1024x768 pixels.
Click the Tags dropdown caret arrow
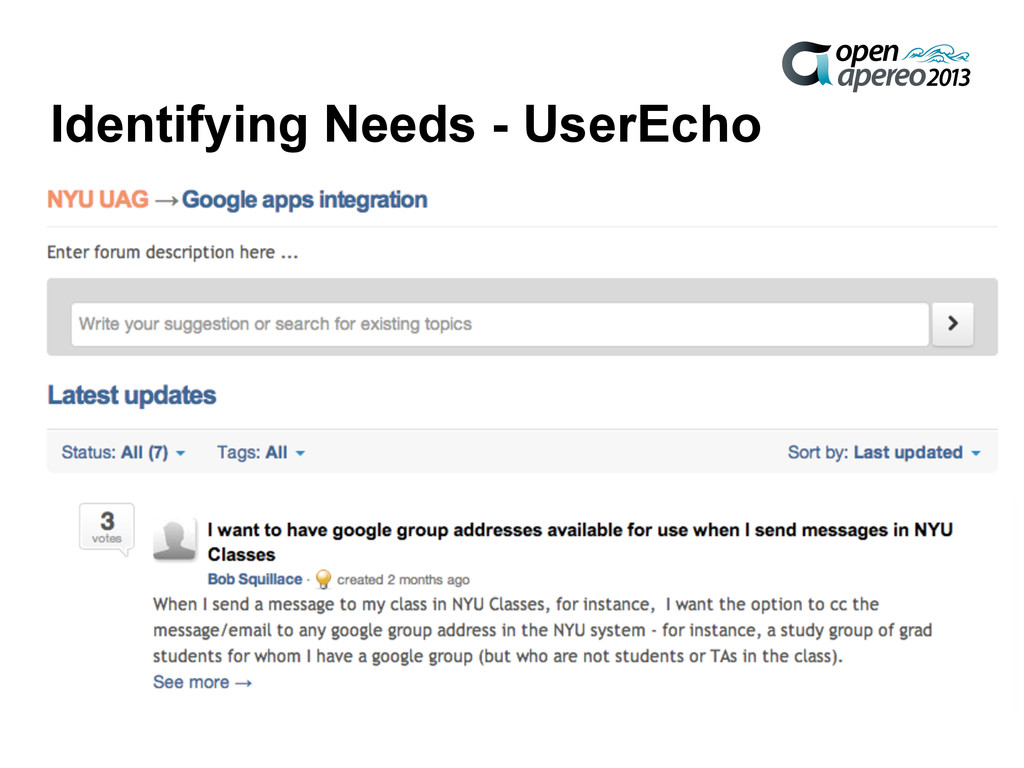(300, 453)
